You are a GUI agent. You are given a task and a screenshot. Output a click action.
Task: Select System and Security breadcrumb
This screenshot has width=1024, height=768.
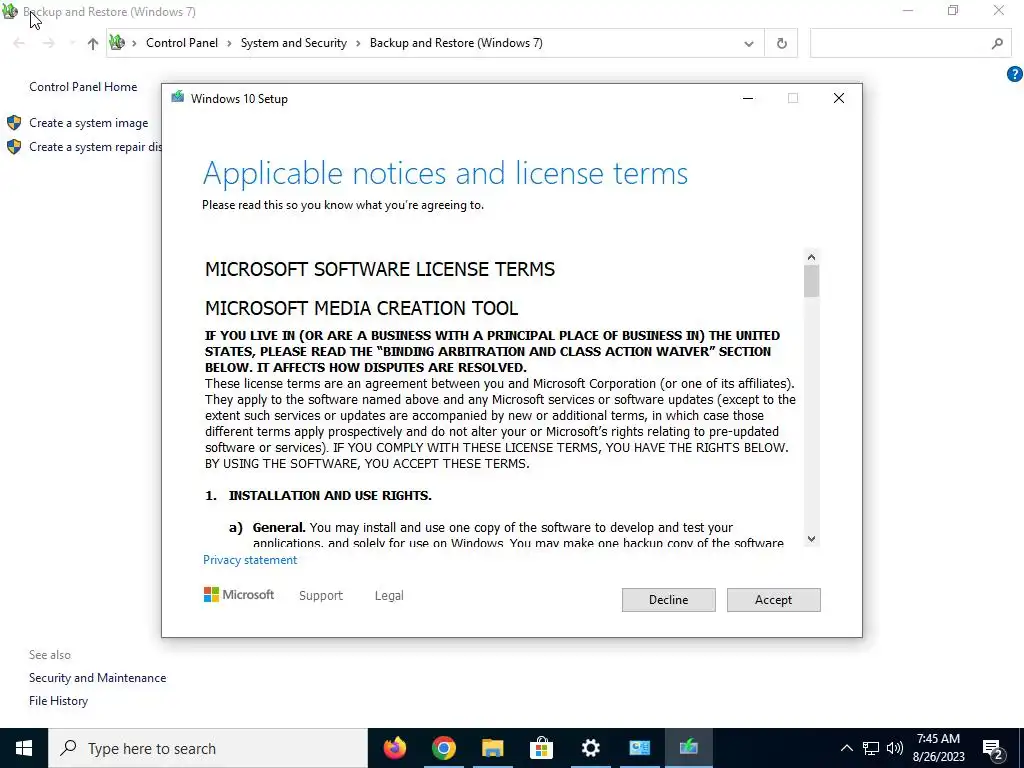(x=293, y=43)
